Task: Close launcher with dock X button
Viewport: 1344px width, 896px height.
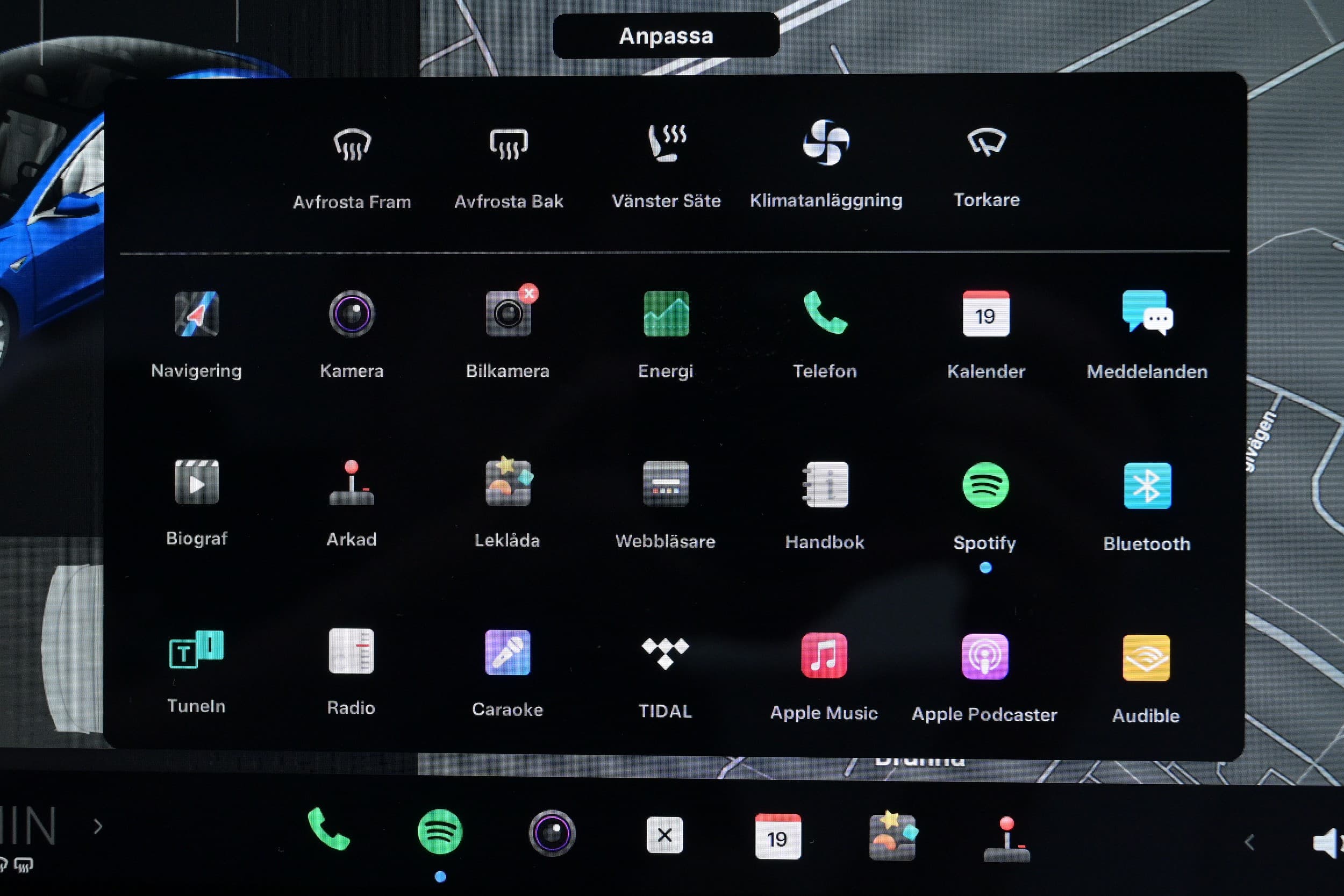Action: [x=664, y=835]
